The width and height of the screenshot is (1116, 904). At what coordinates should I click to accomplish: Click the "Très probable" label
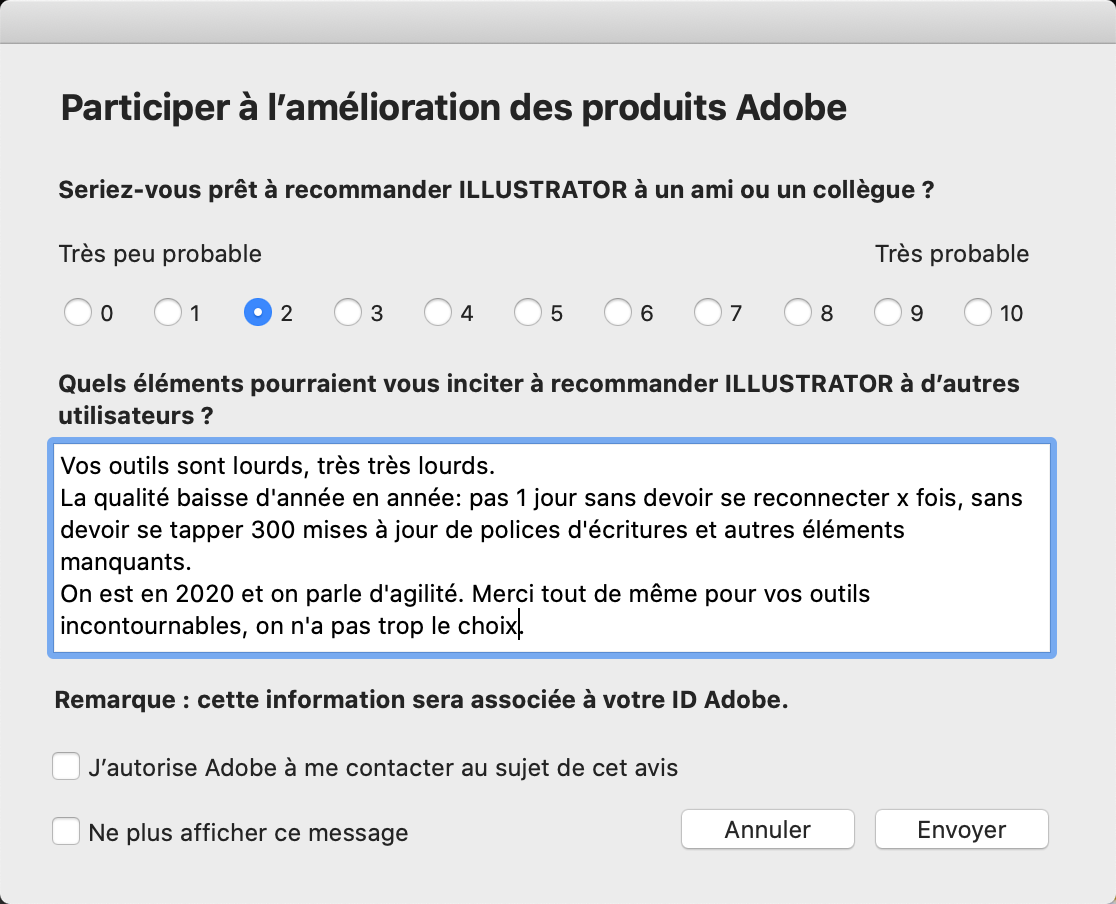952,253
